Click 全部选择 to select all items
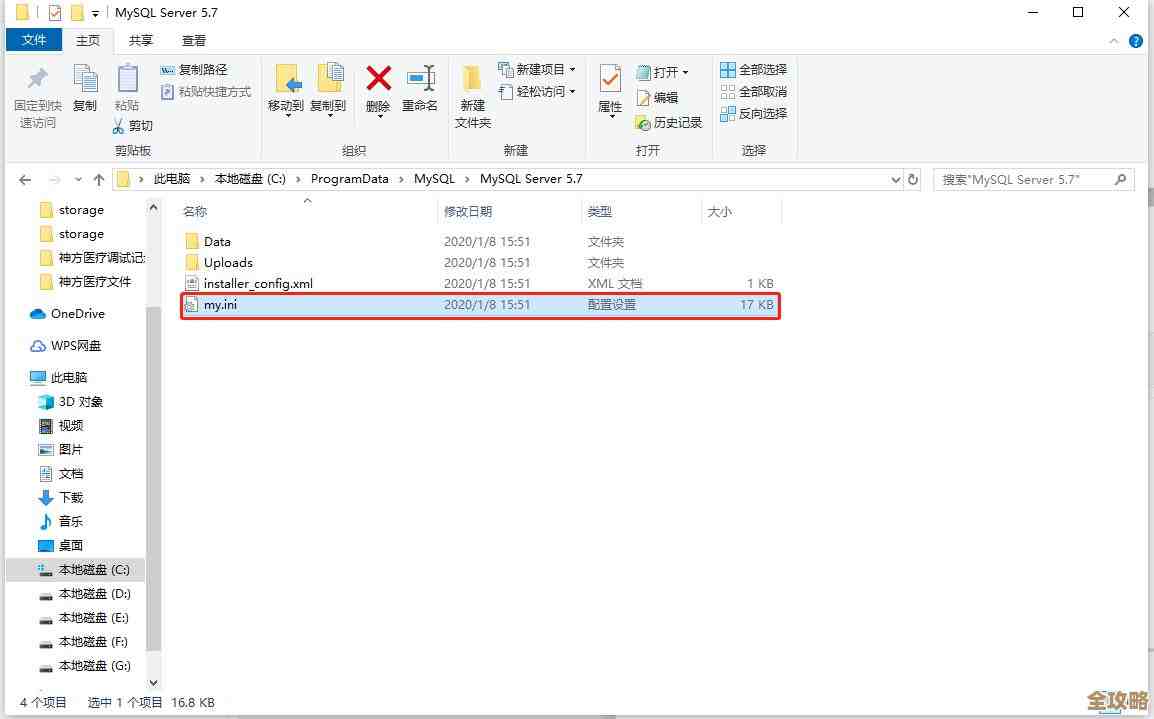 (754, 69)
